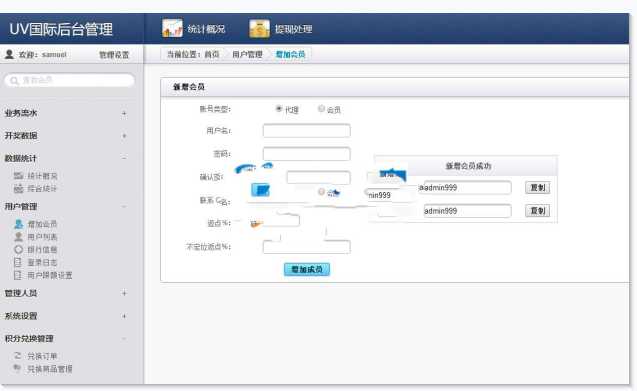637x391 pixels.
Task: Open the 登录日志 text link in sidebar
Action: click(x=42, y=263)
